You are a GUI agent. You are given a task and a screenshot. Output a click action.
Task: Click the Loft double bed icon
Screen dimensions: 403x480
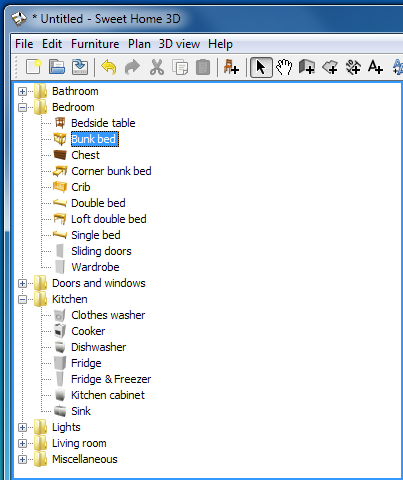point(60,219)
